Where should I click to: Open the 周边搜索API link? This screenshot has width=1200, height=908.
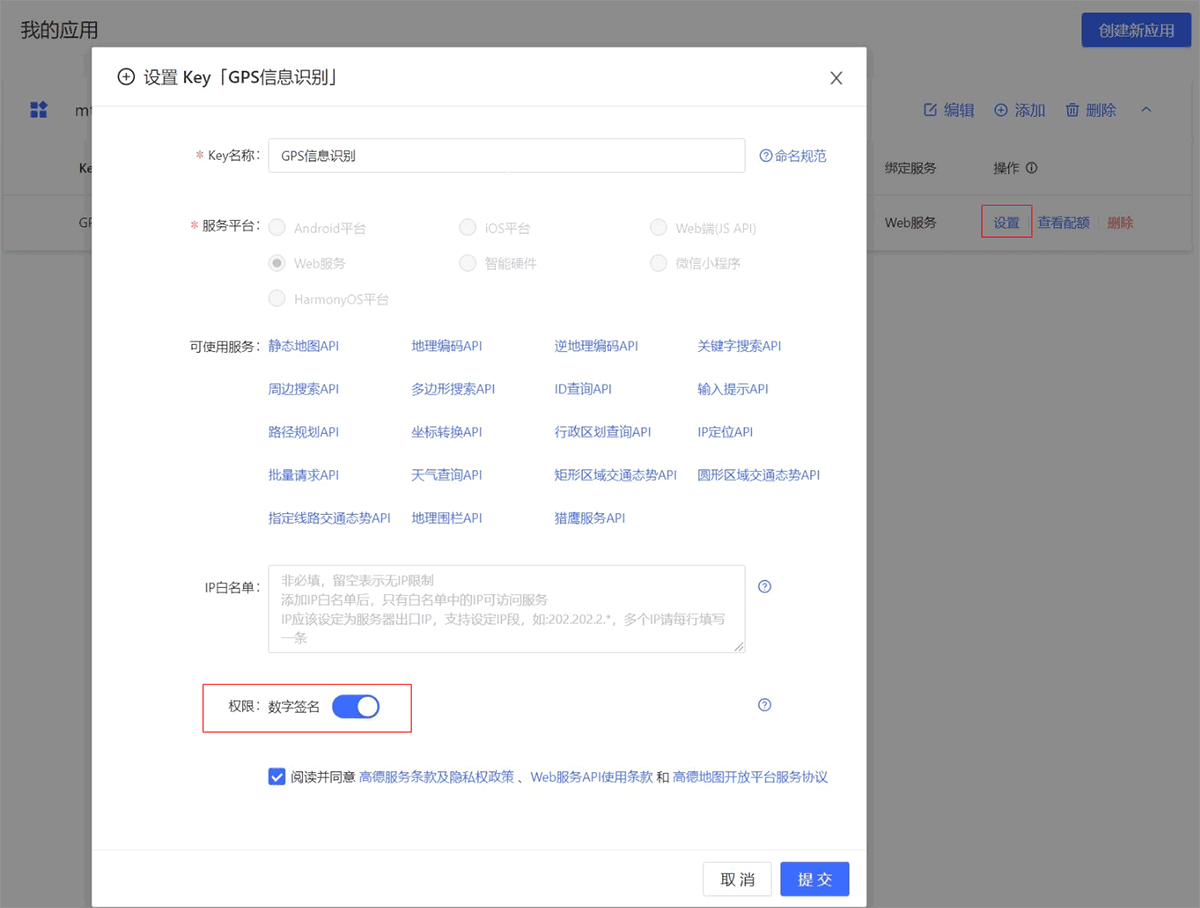(x=304, y=389)
